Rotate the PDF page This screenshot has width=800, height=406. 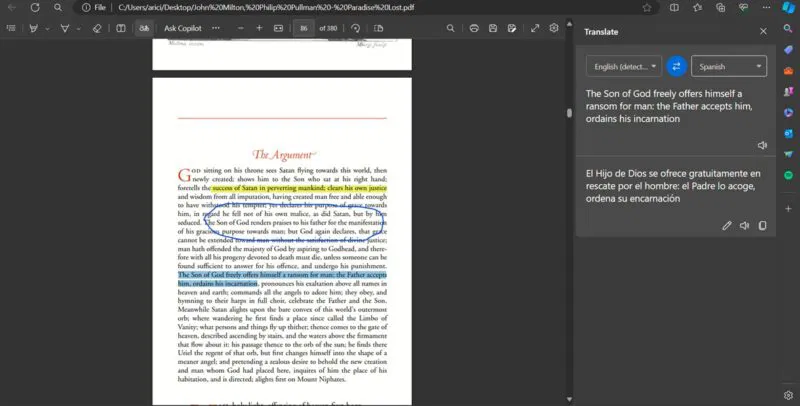coord(356,29)
